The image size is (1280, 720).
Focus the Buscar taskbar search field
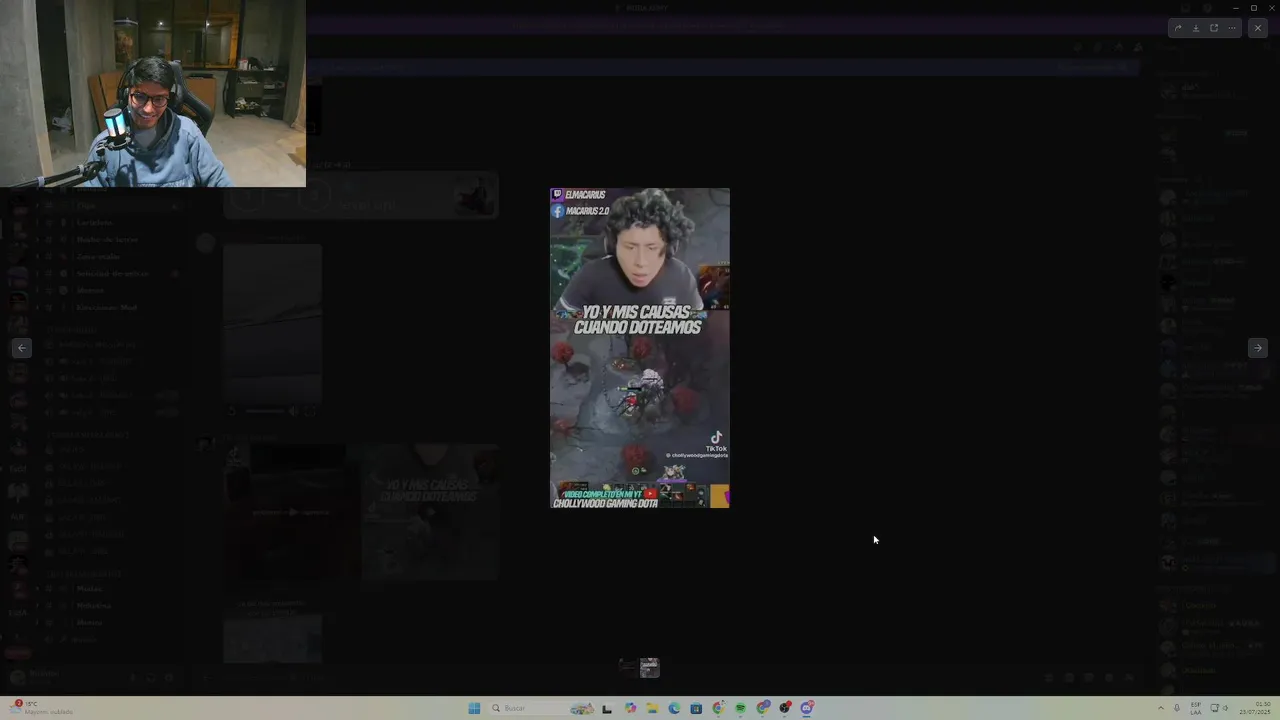540,708
